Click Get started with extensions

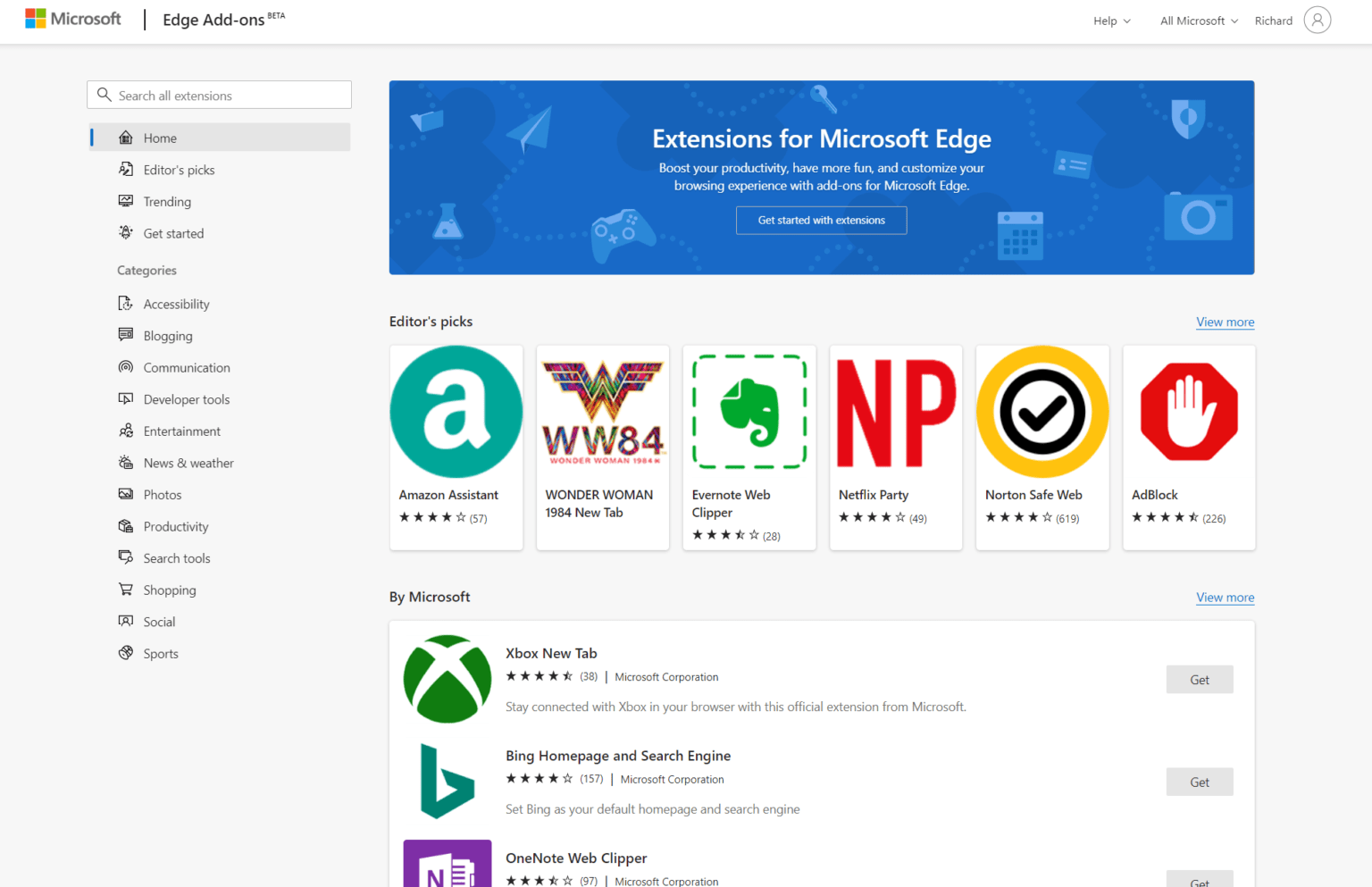pos(821,220)
